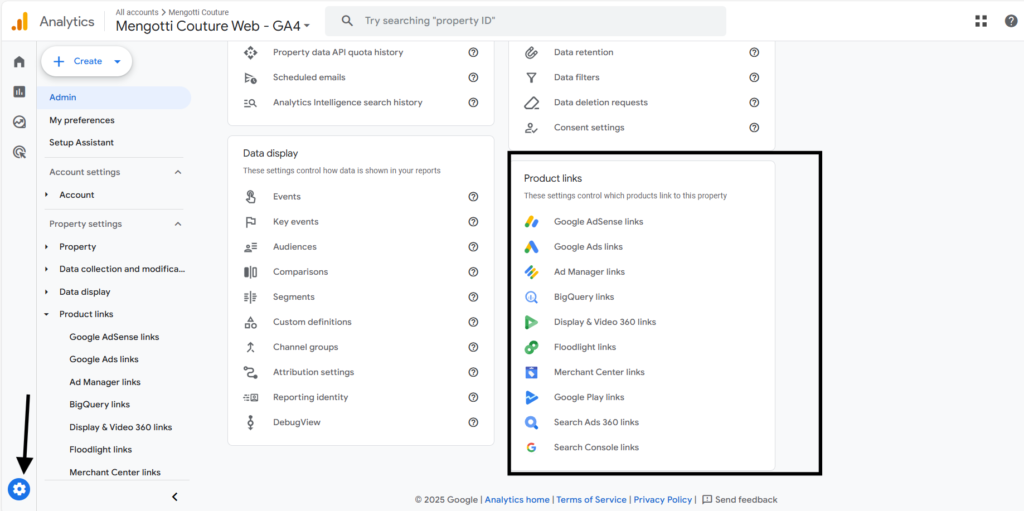
Task: Open the Admin gear icon in sidebar
Action: click(19, 488)
